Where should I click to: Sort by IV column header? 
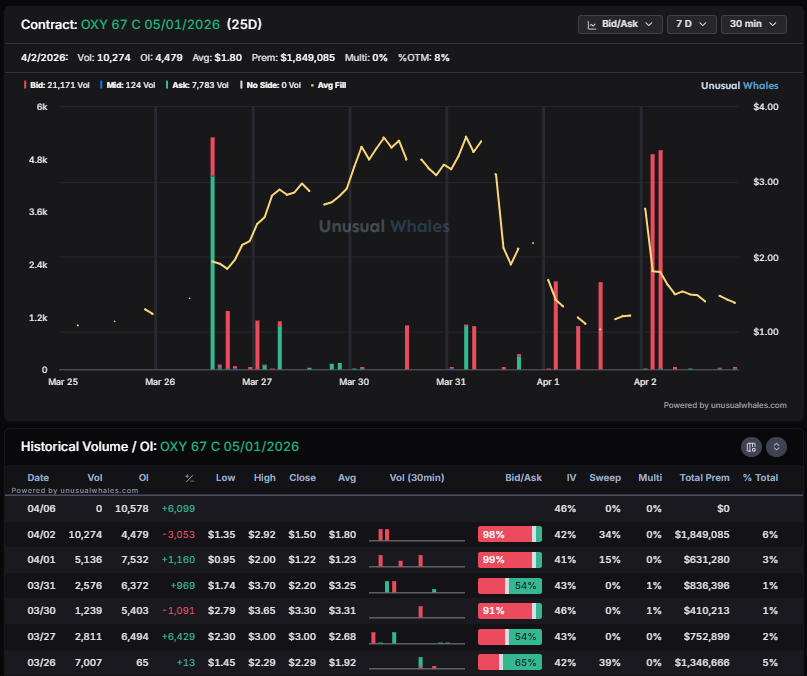click(x=571, y=478)
